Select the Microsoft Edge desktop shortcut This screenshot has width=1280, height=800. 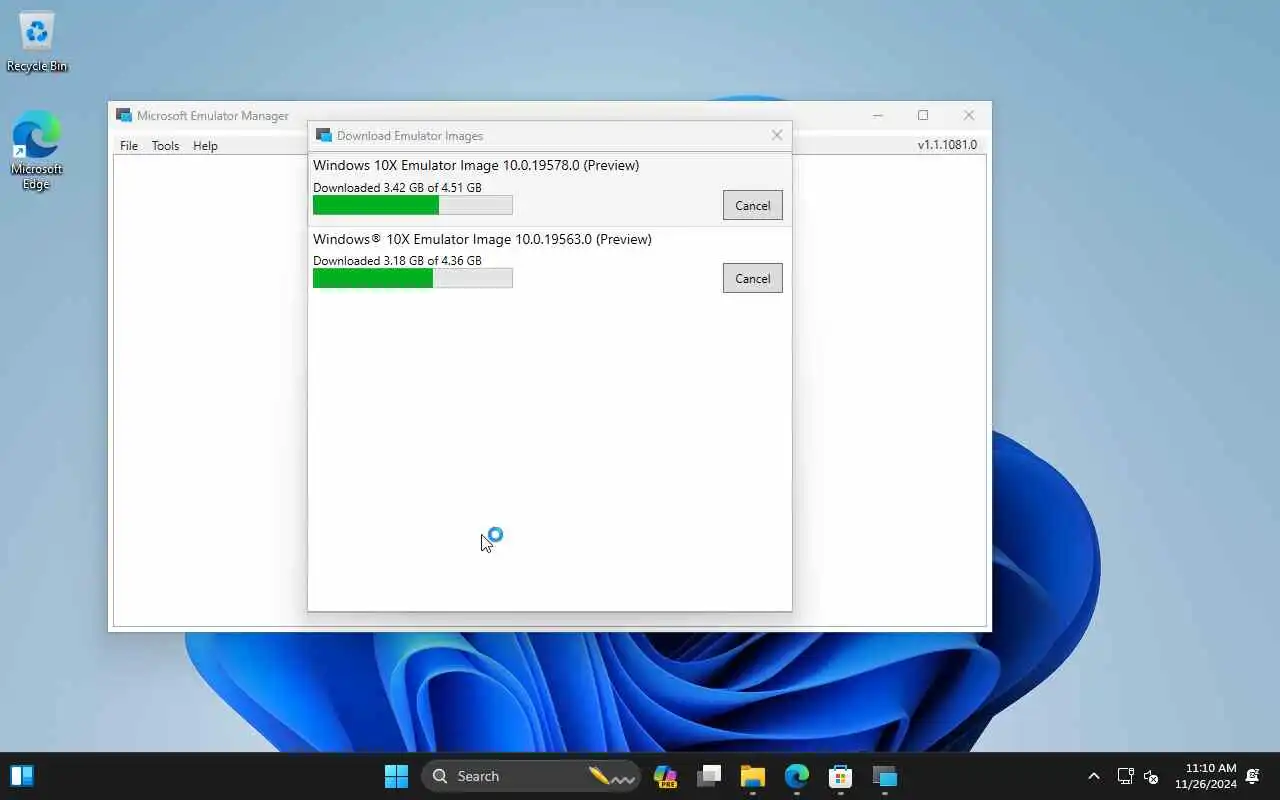click(x=37, y=150)
